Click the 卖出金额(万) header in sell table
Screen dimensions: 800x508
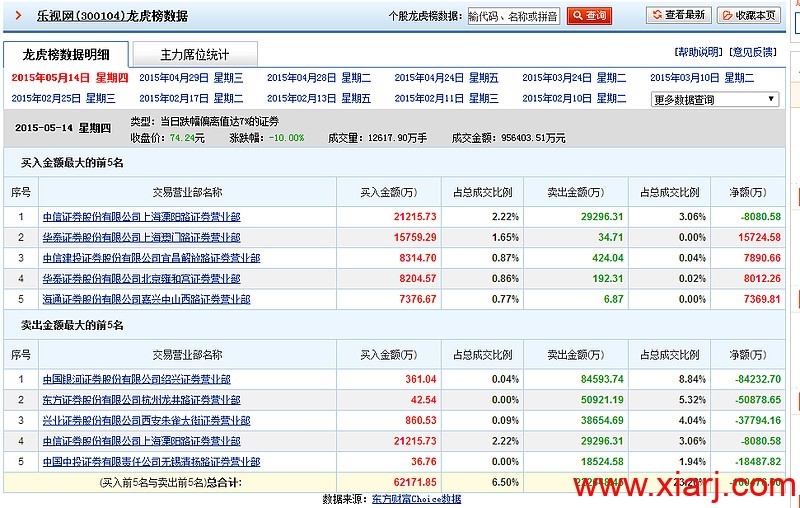(576, 354)
